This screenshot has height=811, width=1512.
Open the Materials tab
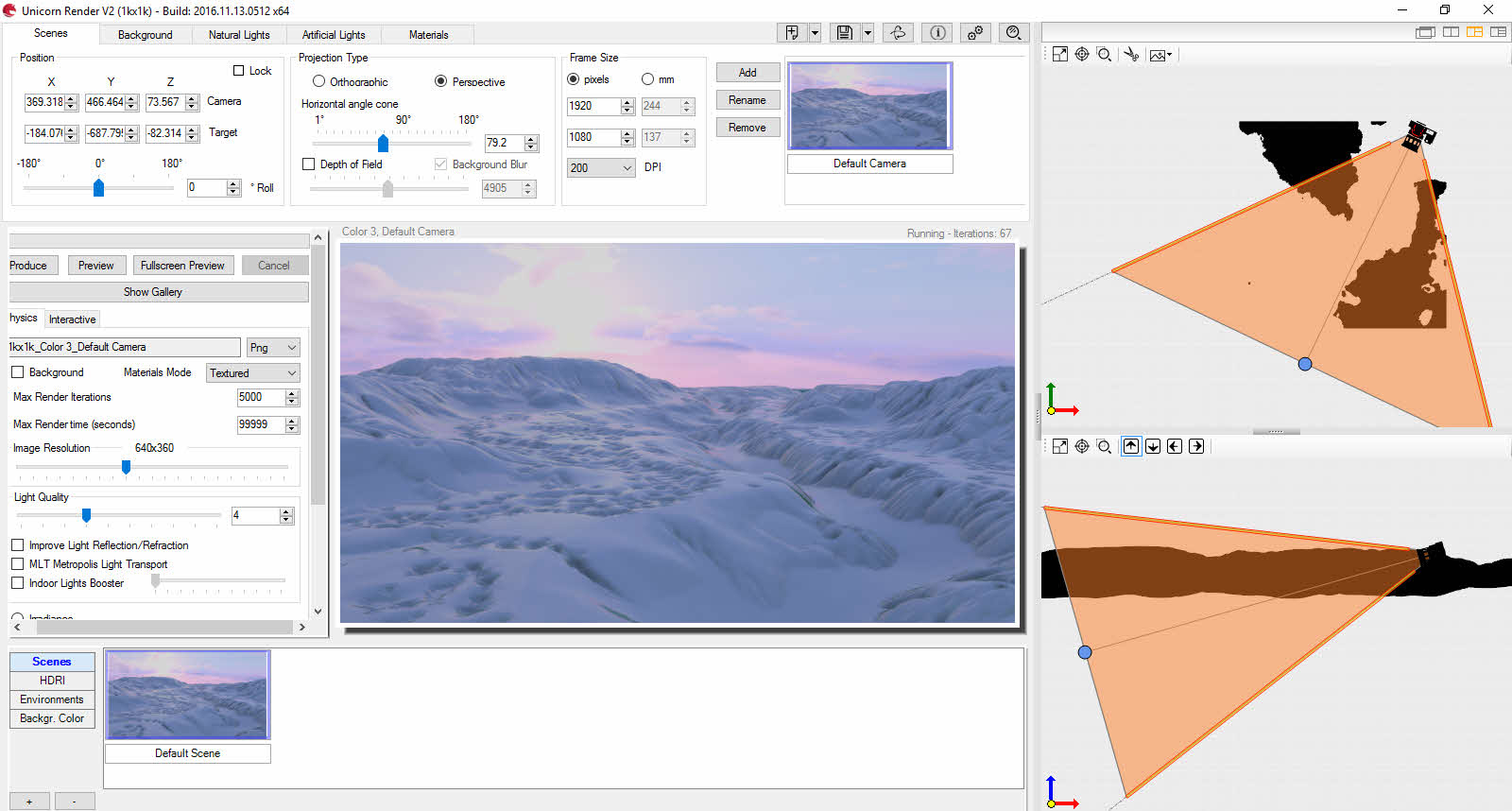[x=428, y=35]
